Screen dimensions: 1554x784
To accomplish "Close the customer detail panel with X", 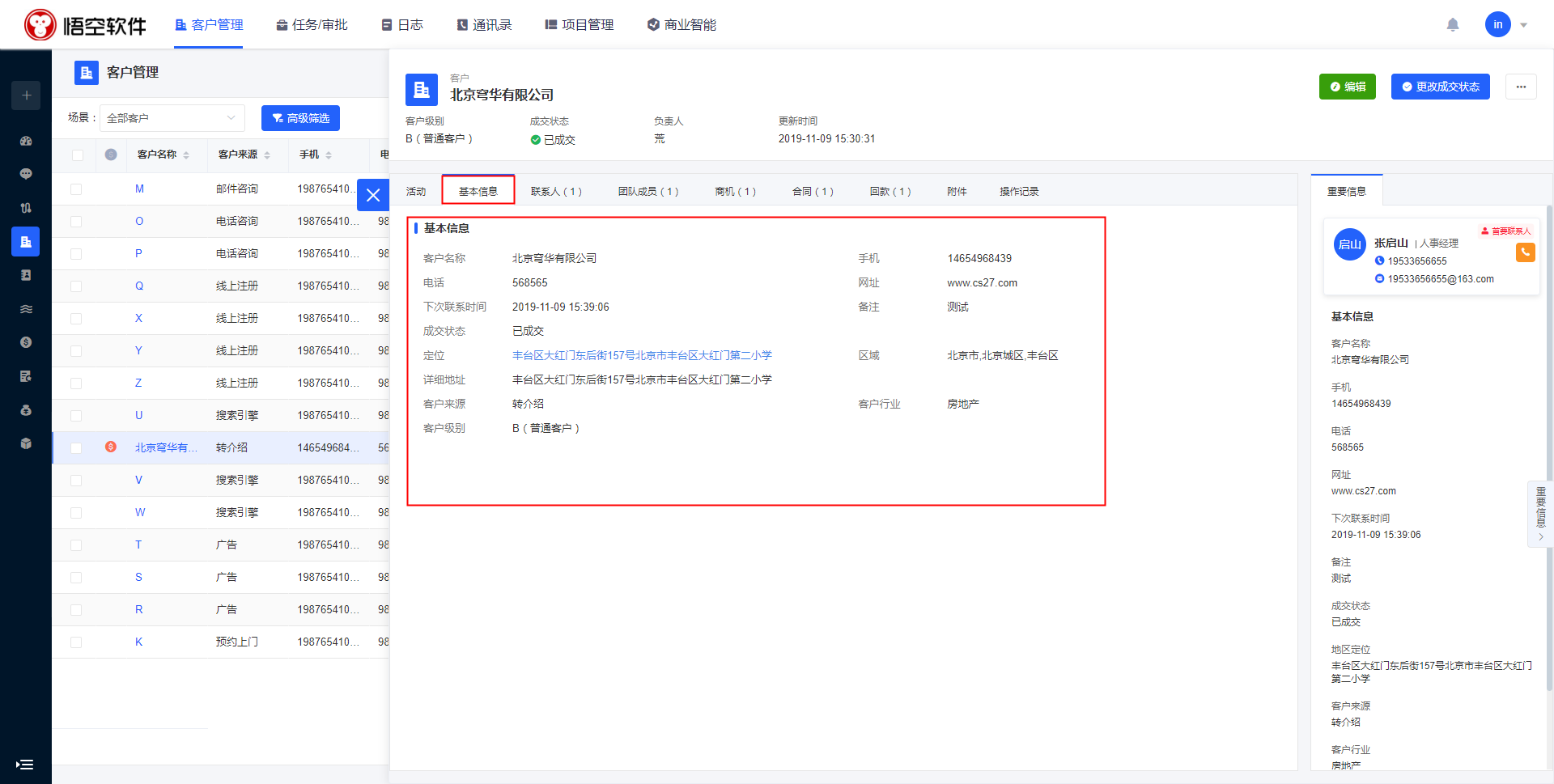I will tap(372, 195).
